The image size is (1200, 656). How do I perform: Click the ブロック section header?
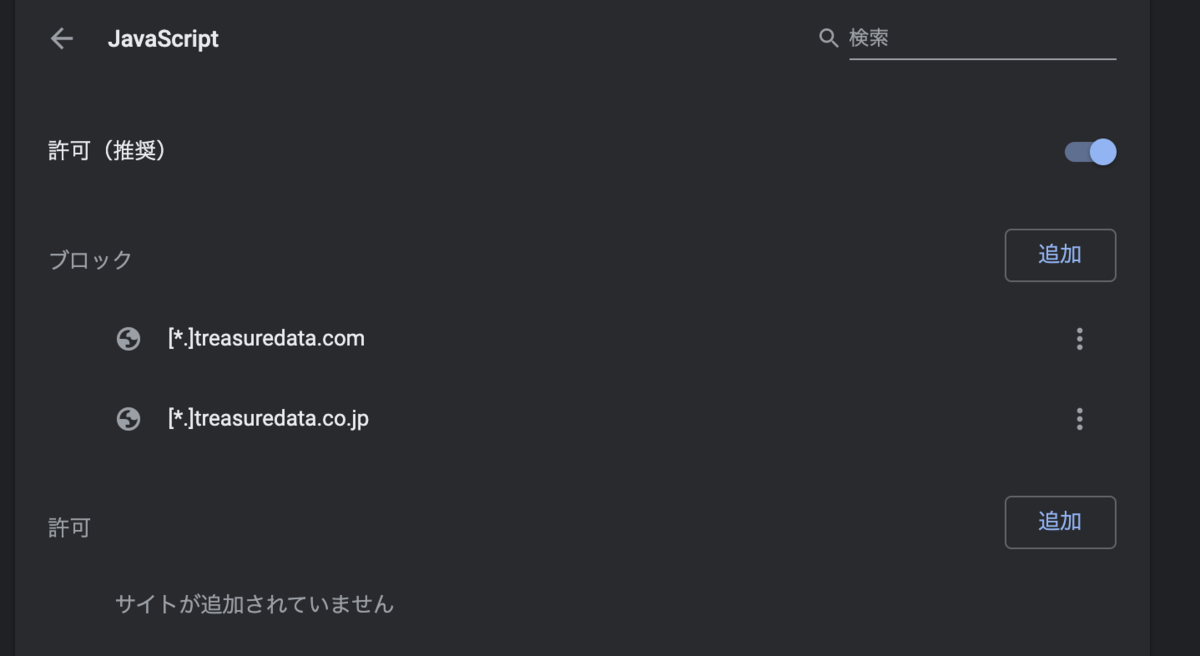pos(91,259)
